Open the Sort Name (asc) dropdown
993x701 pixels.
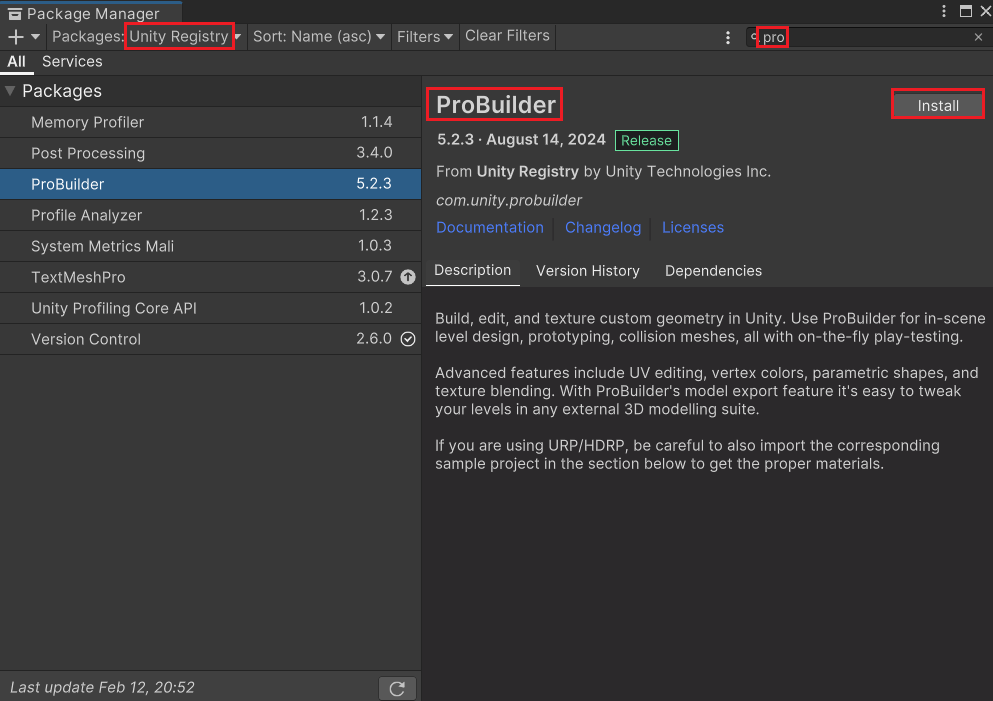[x=319, y=37]
